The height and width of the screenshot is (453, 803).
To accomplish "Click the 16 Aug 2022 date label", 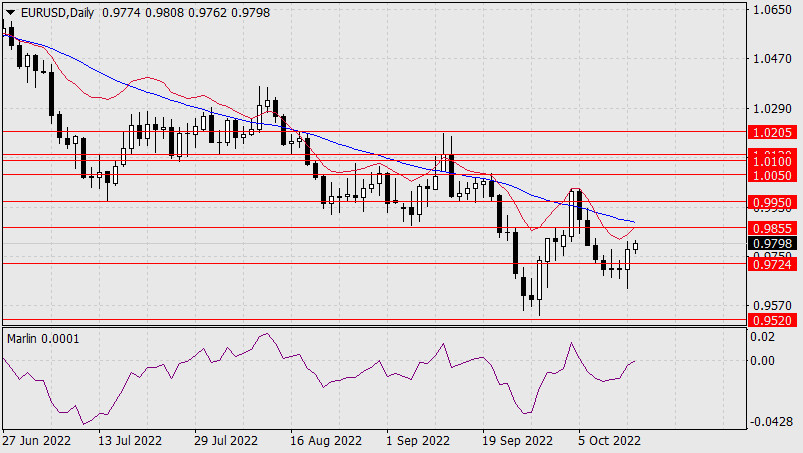I will tap(326, 441).
